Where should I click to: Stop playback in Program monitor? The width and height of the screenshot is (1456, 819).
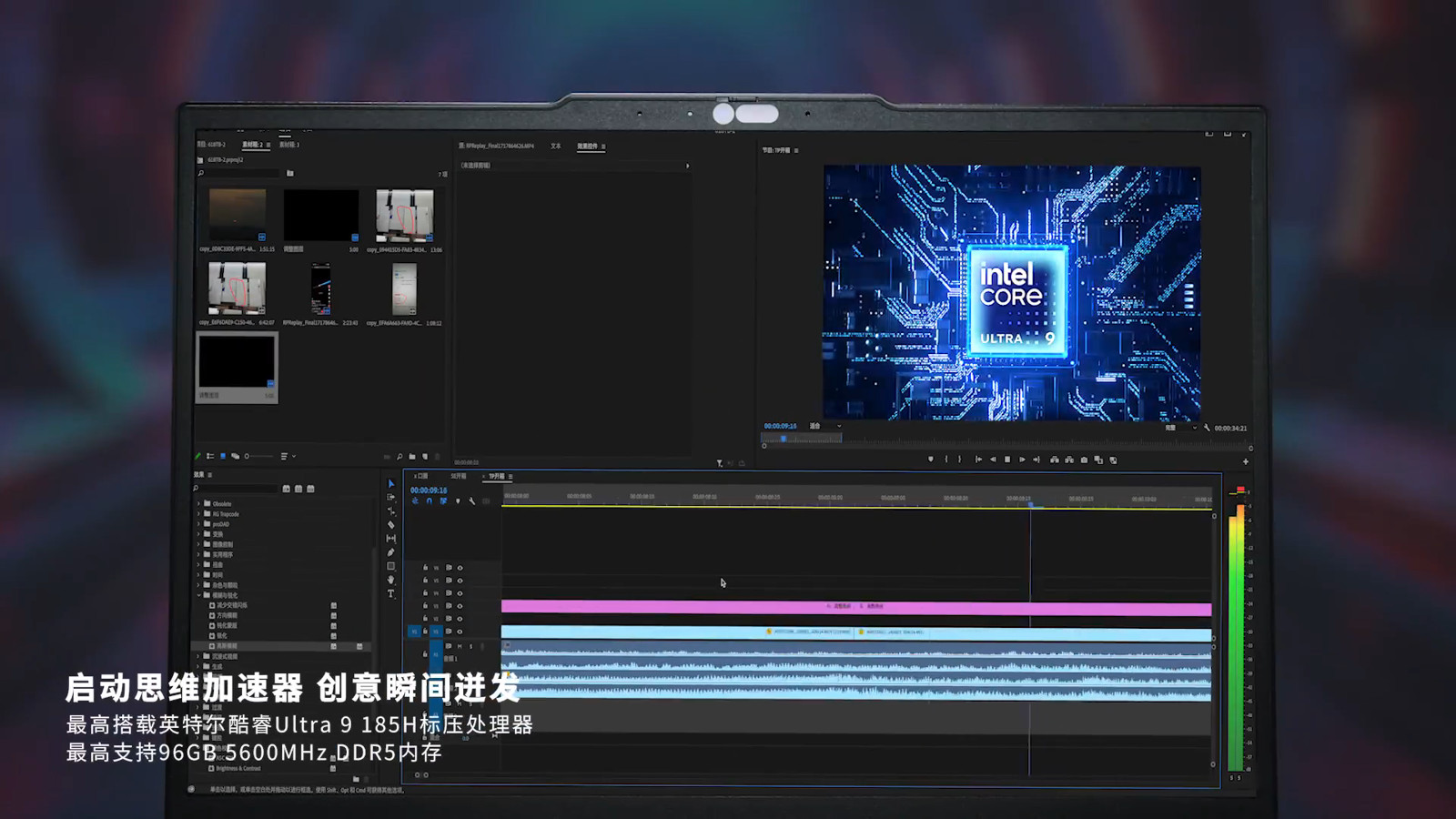click(1007, 460)
